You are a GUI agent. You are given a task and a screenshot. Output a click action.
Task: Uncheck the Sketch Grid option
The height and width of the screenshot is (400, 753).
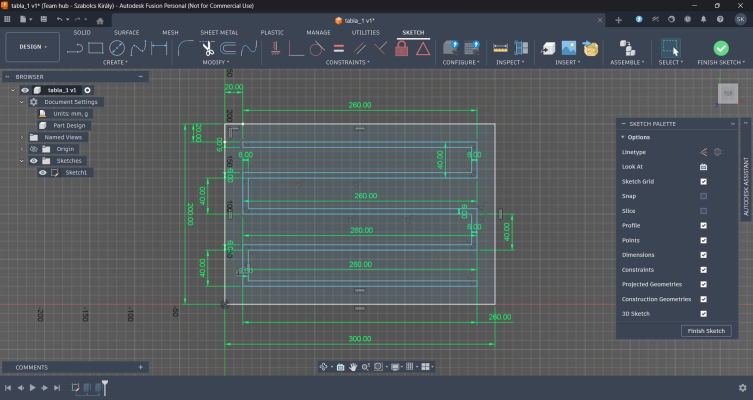703,181
